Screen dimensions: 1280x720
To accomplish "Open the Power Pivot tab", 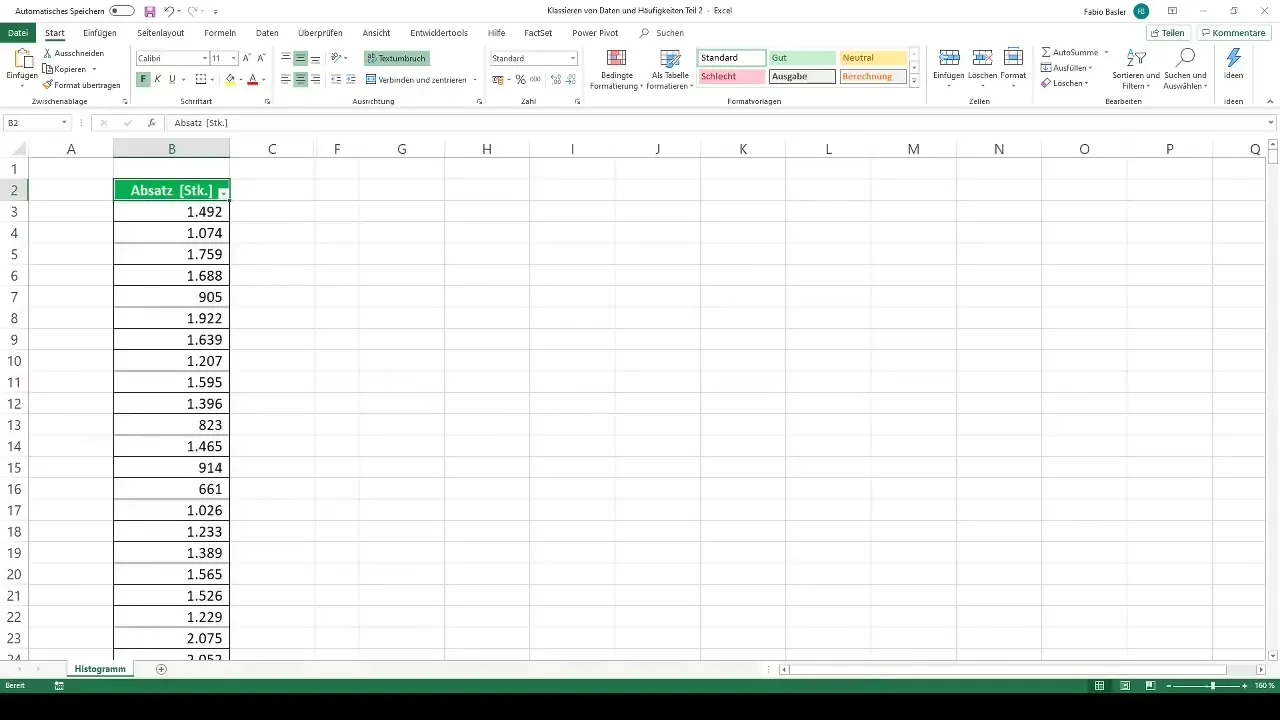I will [x=595, y=33].
